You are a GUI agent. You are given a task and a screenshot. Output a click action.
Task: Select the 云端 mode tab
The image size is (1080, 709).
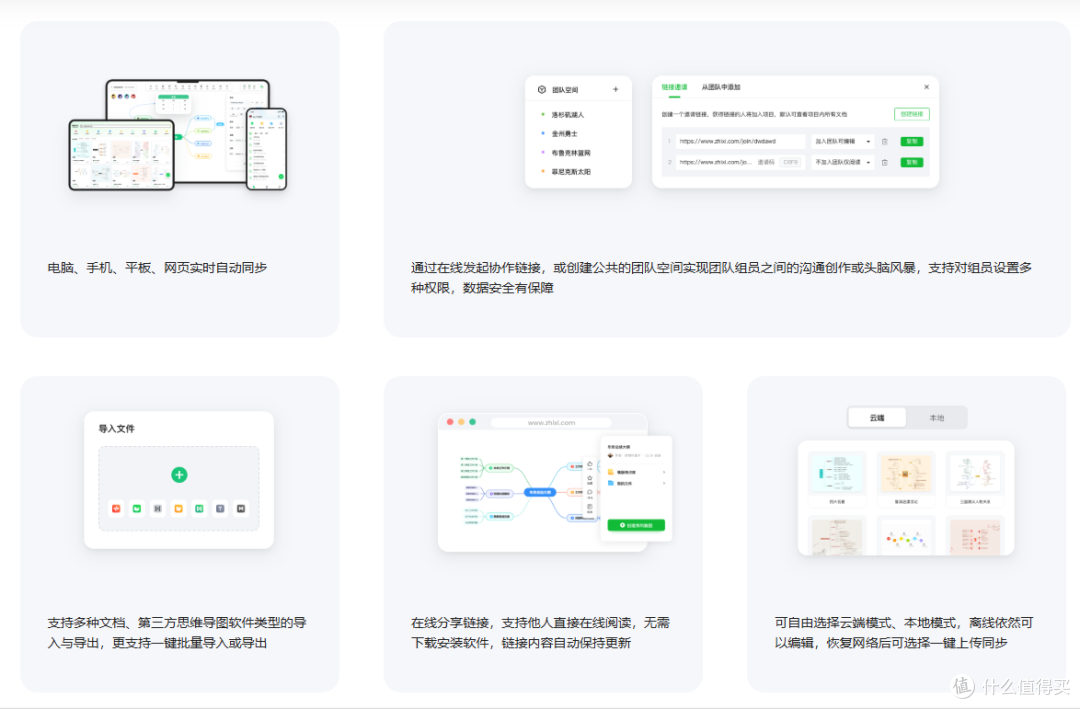(x=877, y=418)
